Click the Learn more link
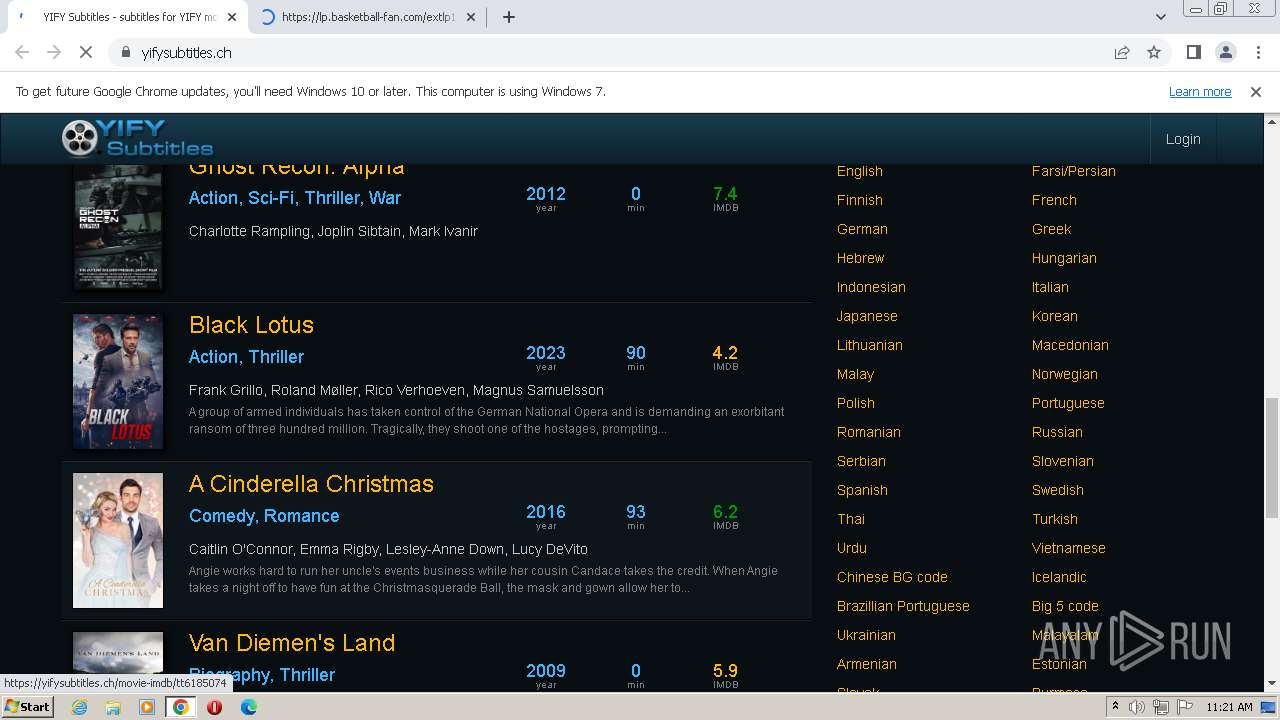The image size is (1280, 720). pyautogui.click(x=1200, y=91)
